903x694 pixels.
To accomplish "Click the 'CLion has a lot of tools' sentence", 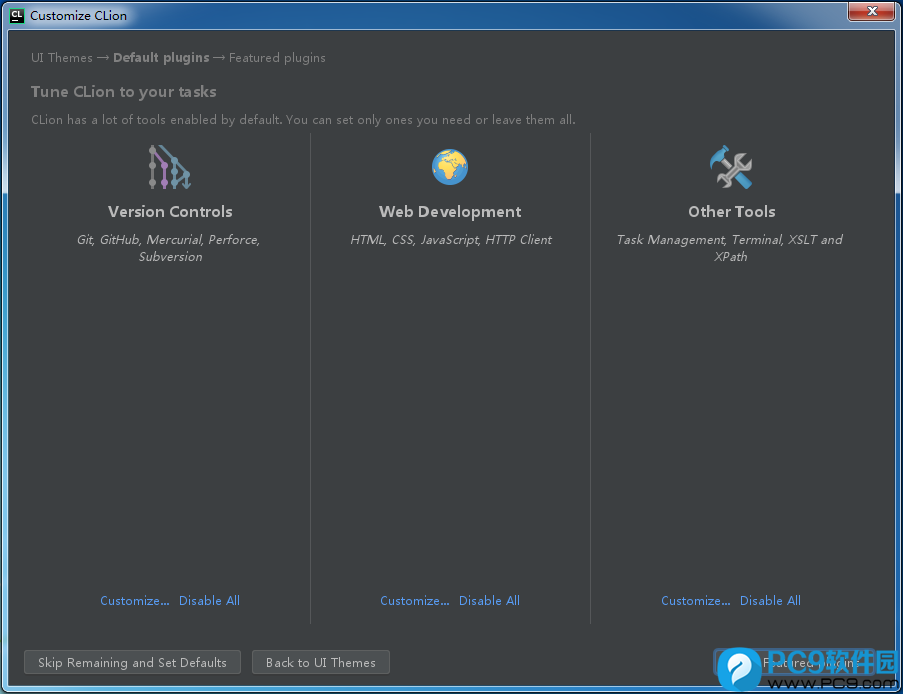I will (303, 120).
